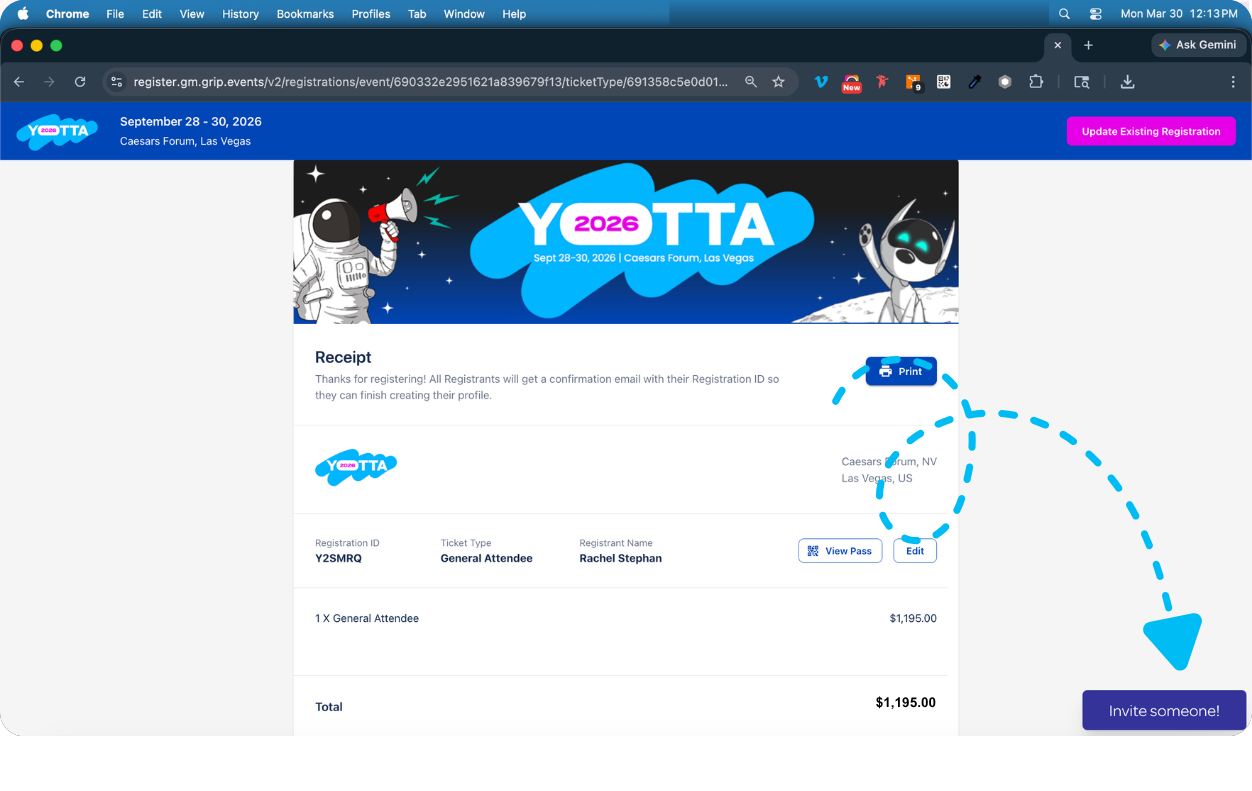The width and height of the screenshot is (1252, 791).
Task: Open the Vimeo extension
Action: click(821, 82)
